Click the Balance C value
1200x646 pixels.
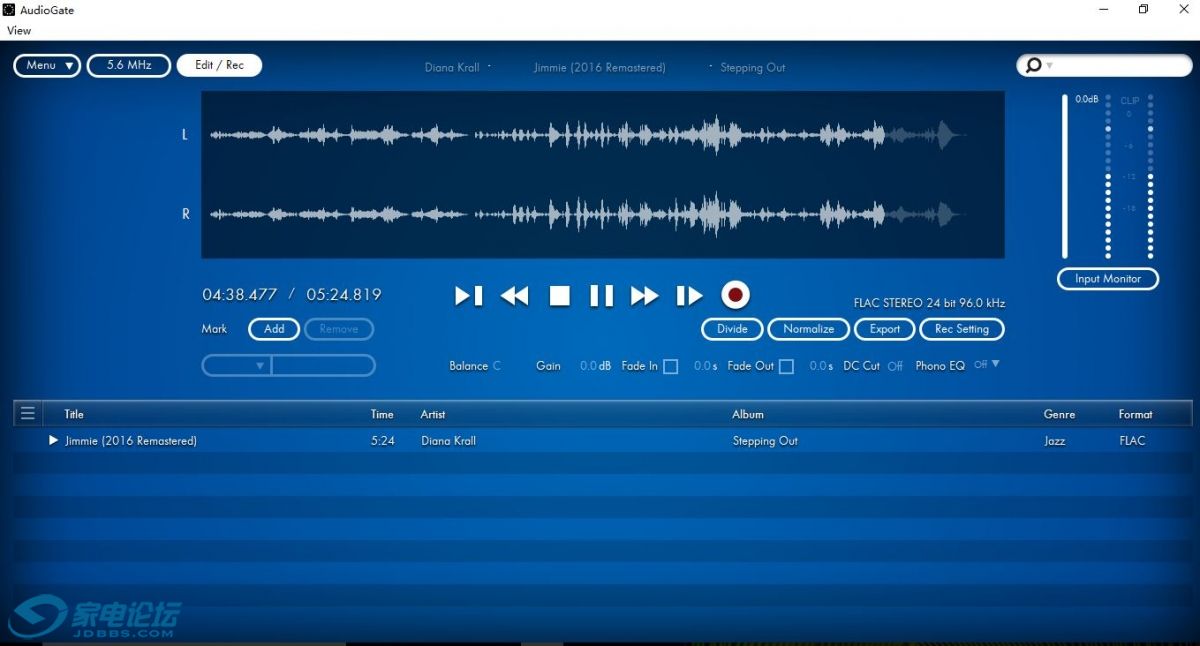pyautogui.click(x=497, y=366)
